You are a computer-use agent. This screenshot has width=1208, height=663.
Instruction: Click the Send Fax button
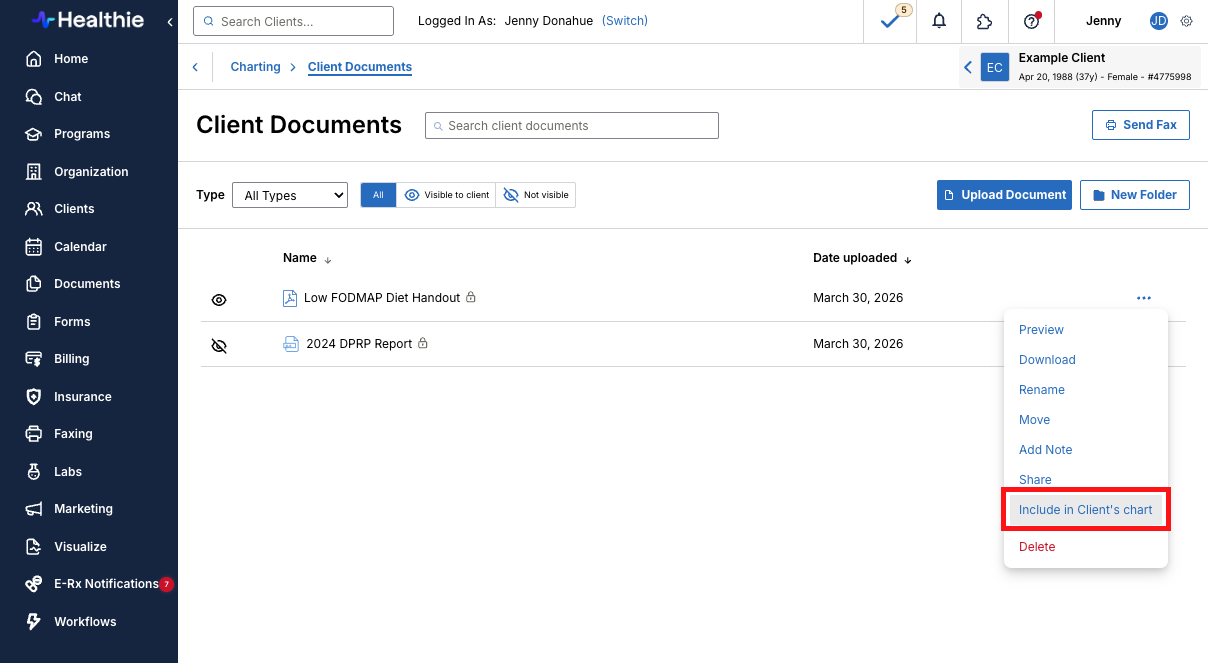pyautogui.click(x=1141, y=125)
